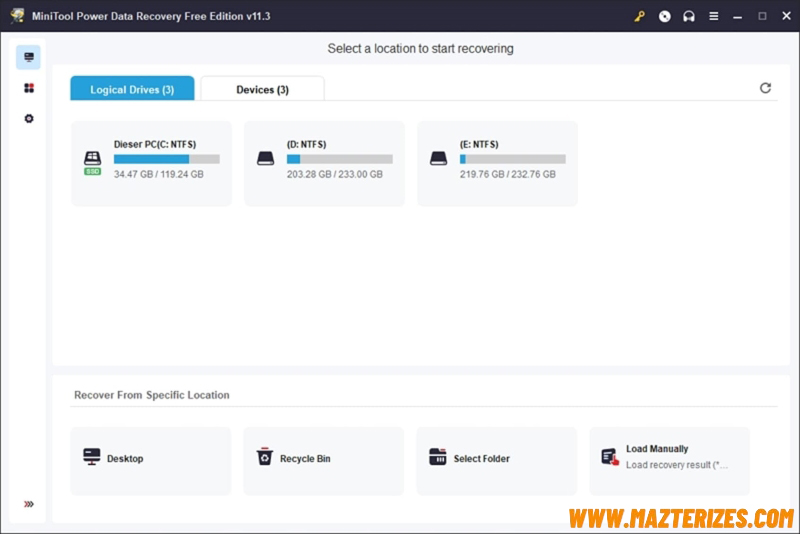Viewport: 800px width, 534px height.
Task: Click the D: drive usage bar
Action: coord(339,159)
